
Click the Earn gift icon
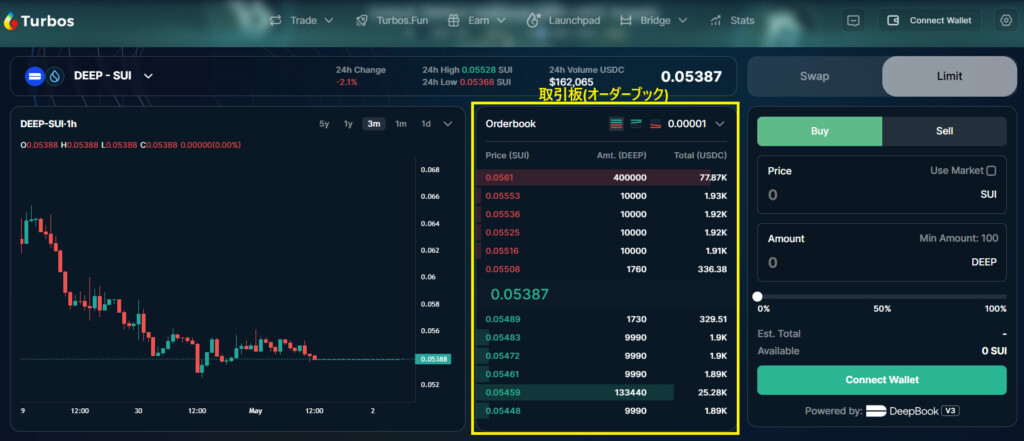pos(453,20)
